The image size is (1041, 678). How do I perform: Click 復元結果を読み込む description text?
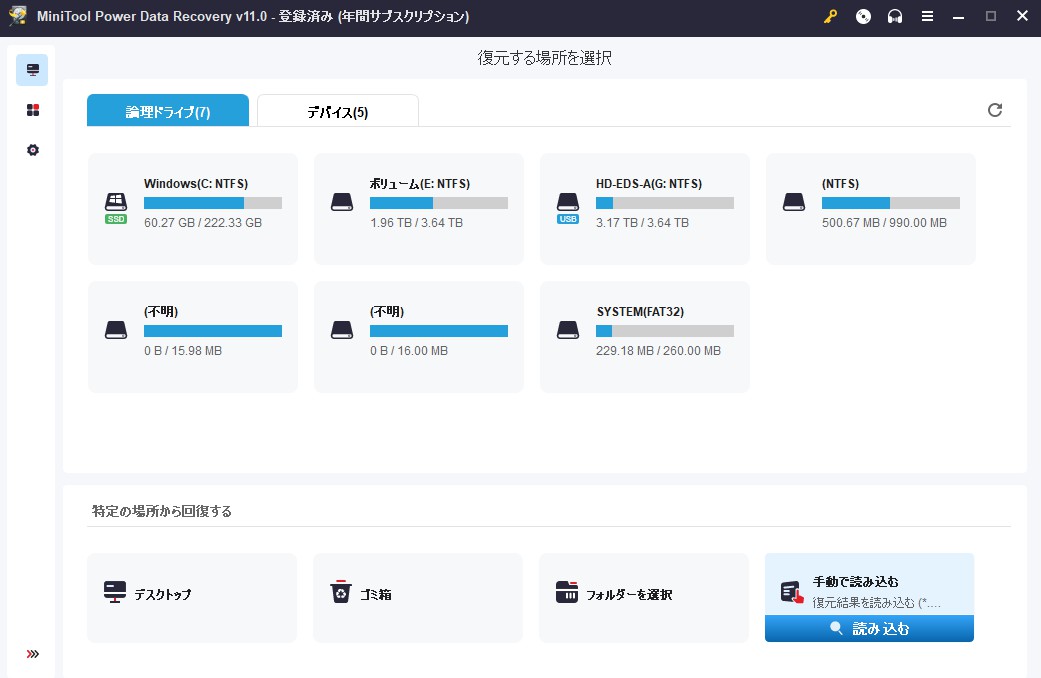876,603
